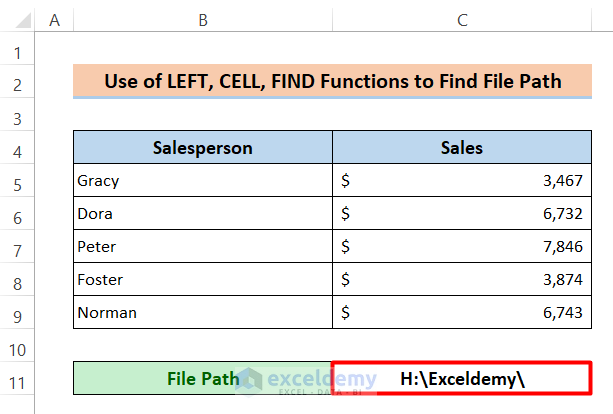Select column A header
The height and width of the screenshot is (414, 613).
[53, 20]
